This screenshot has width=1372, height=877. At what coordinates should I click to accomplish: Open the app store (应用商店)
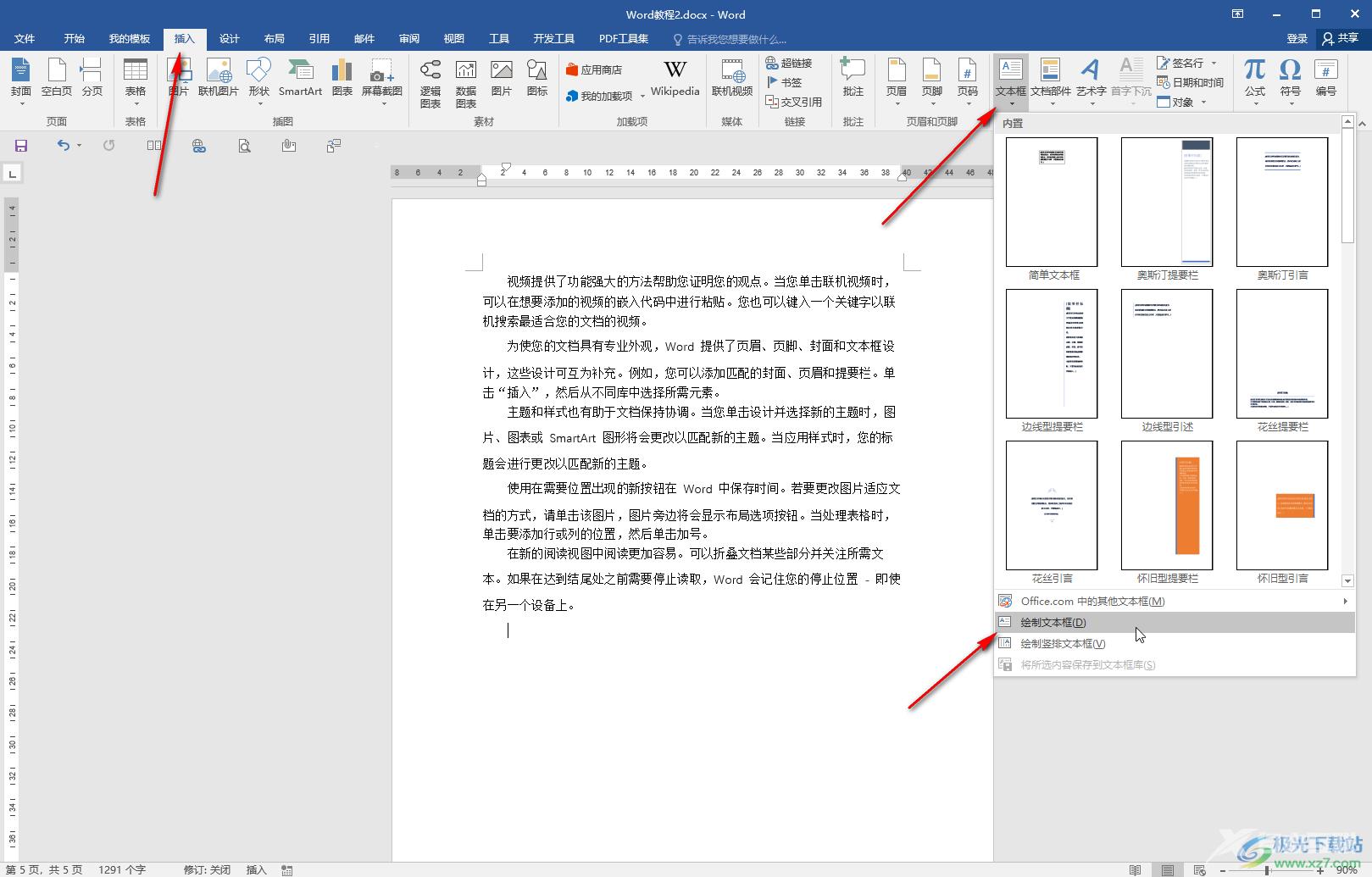(594, 69)
